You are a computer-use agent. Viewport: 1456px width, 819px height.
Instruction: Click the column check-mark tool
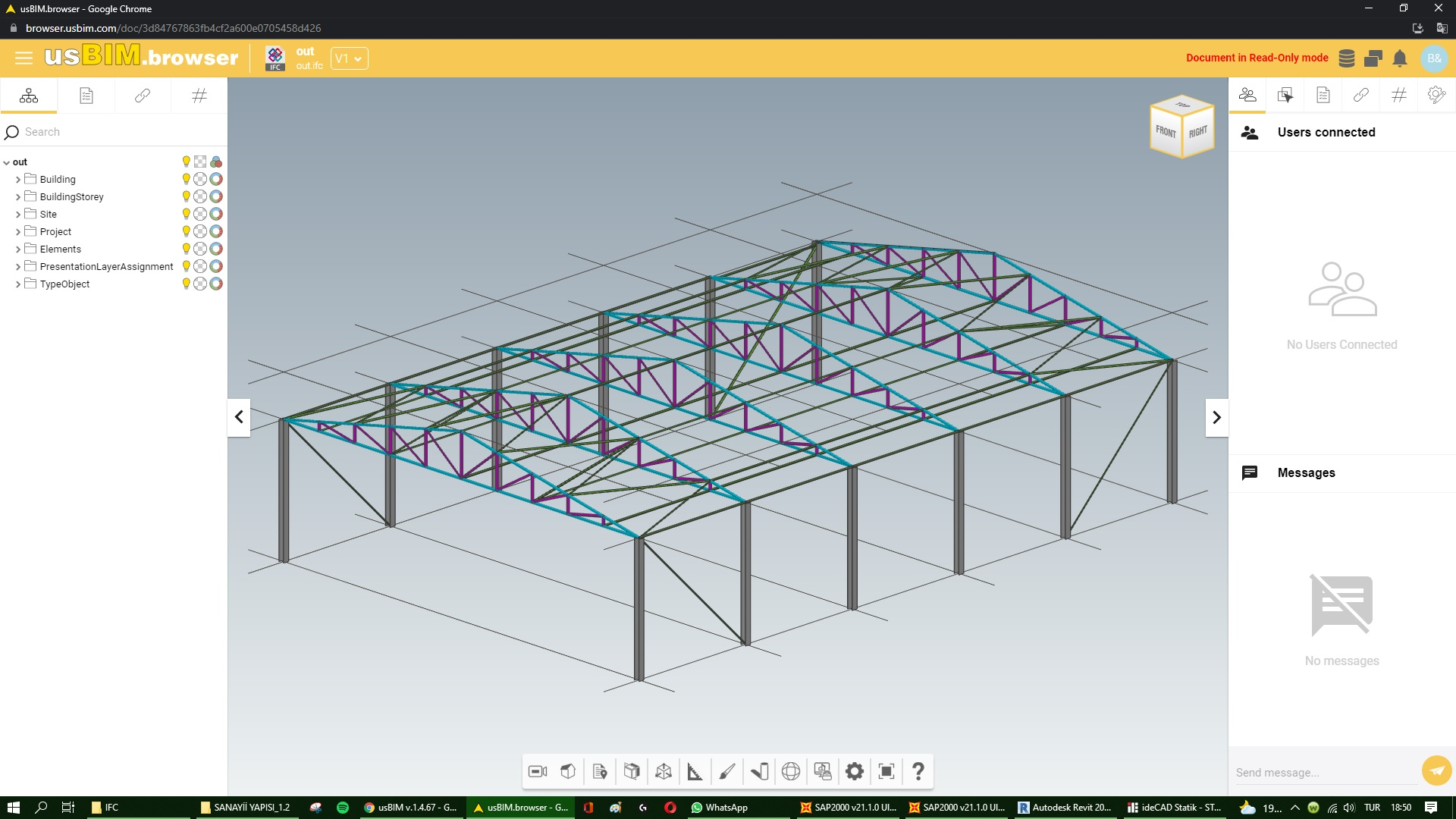pyautogui.click(x=759, y=771)
